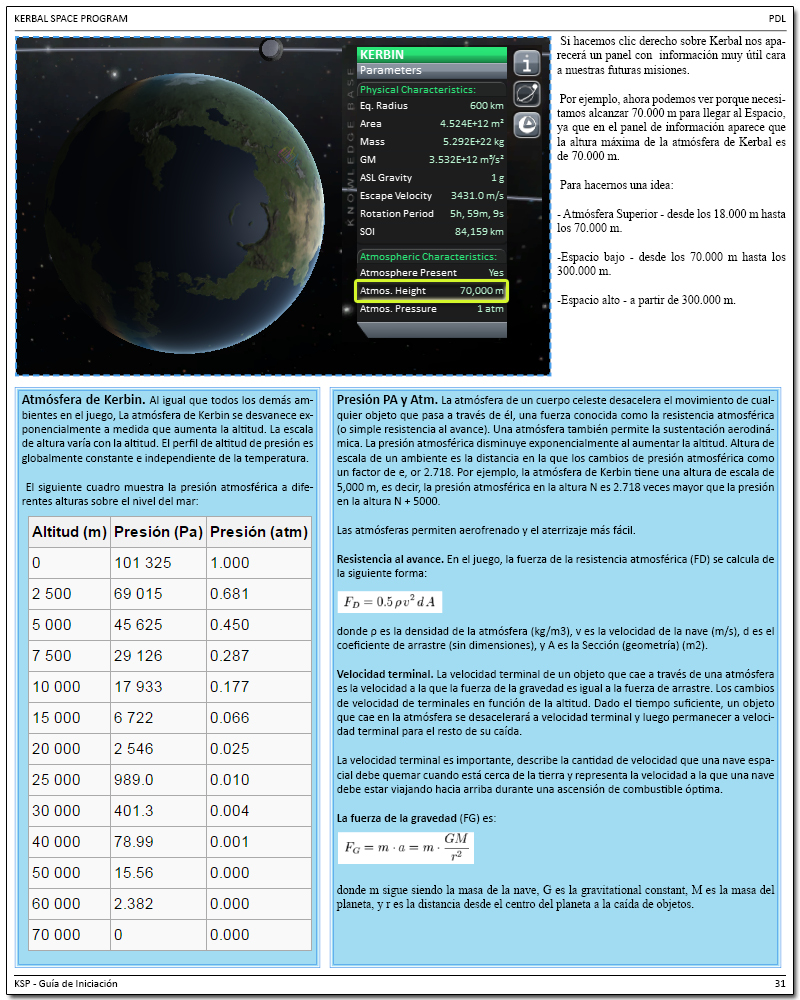Click the "401.3" pressure cell
This screenshot has height=1000, width=800.
(158, 811)
